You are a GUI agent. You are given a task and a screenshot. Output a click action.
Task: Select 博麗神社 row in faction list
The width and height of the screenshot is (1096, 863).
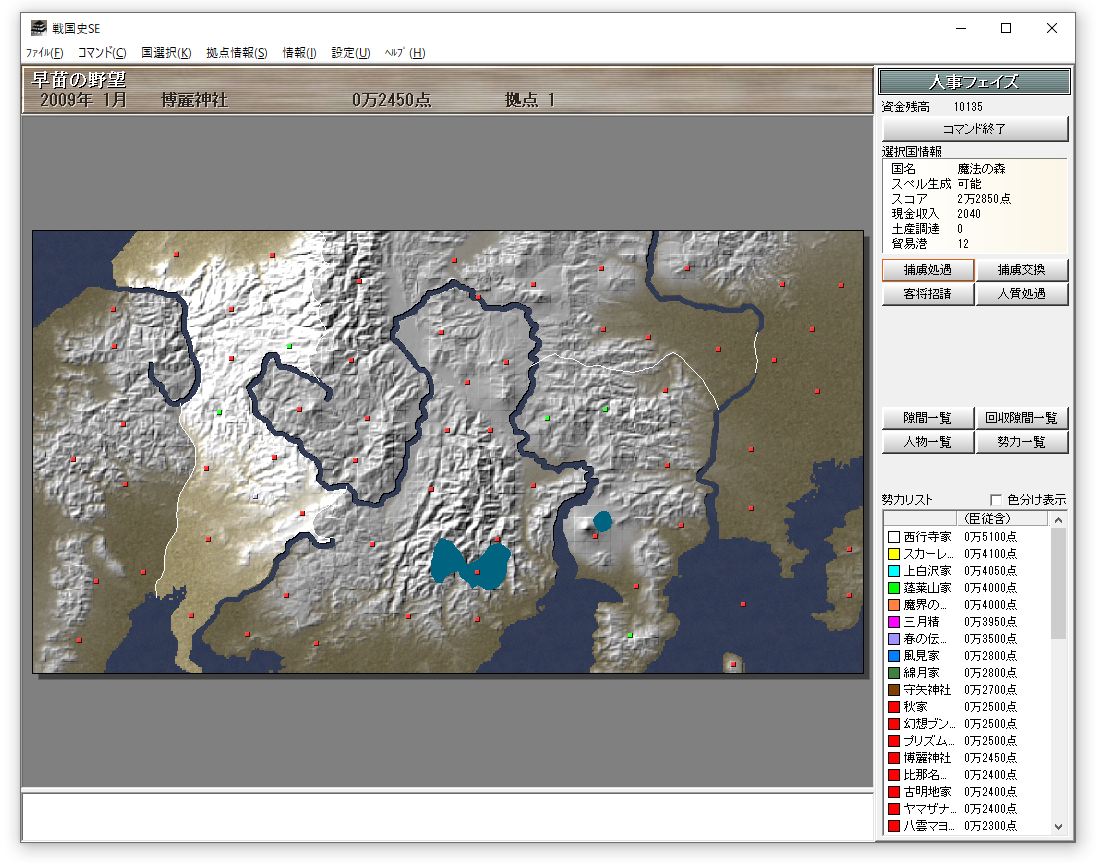click(930, 758)
